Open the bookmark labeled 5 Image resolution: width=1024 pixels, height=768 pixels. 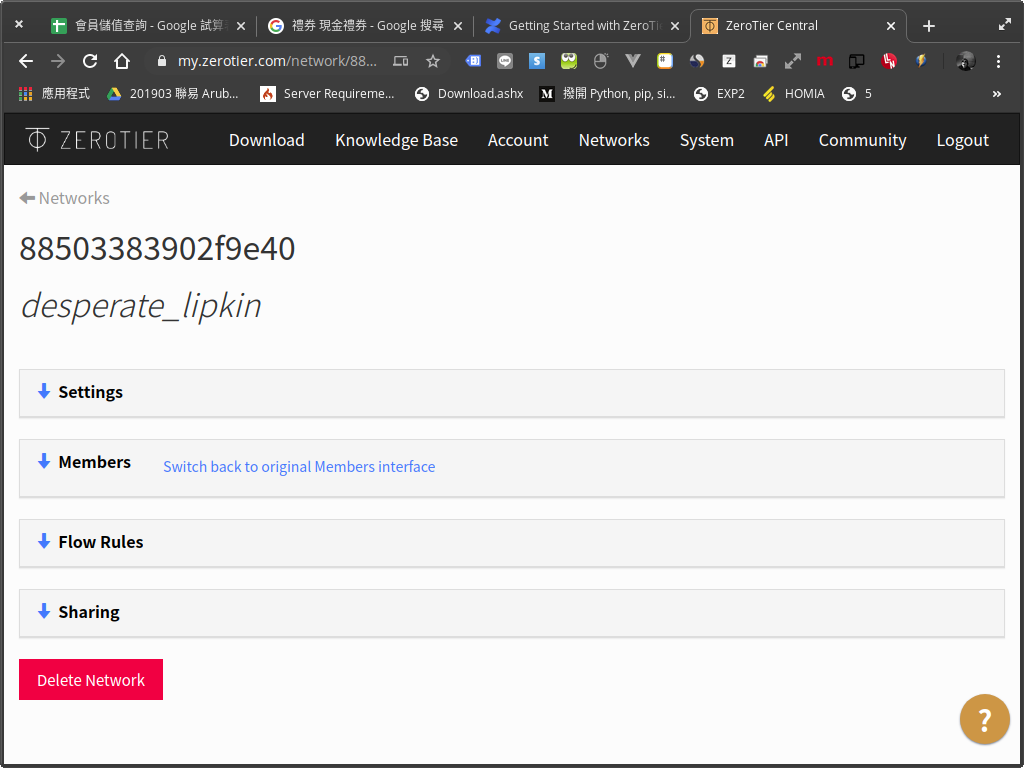pos(857,94)
